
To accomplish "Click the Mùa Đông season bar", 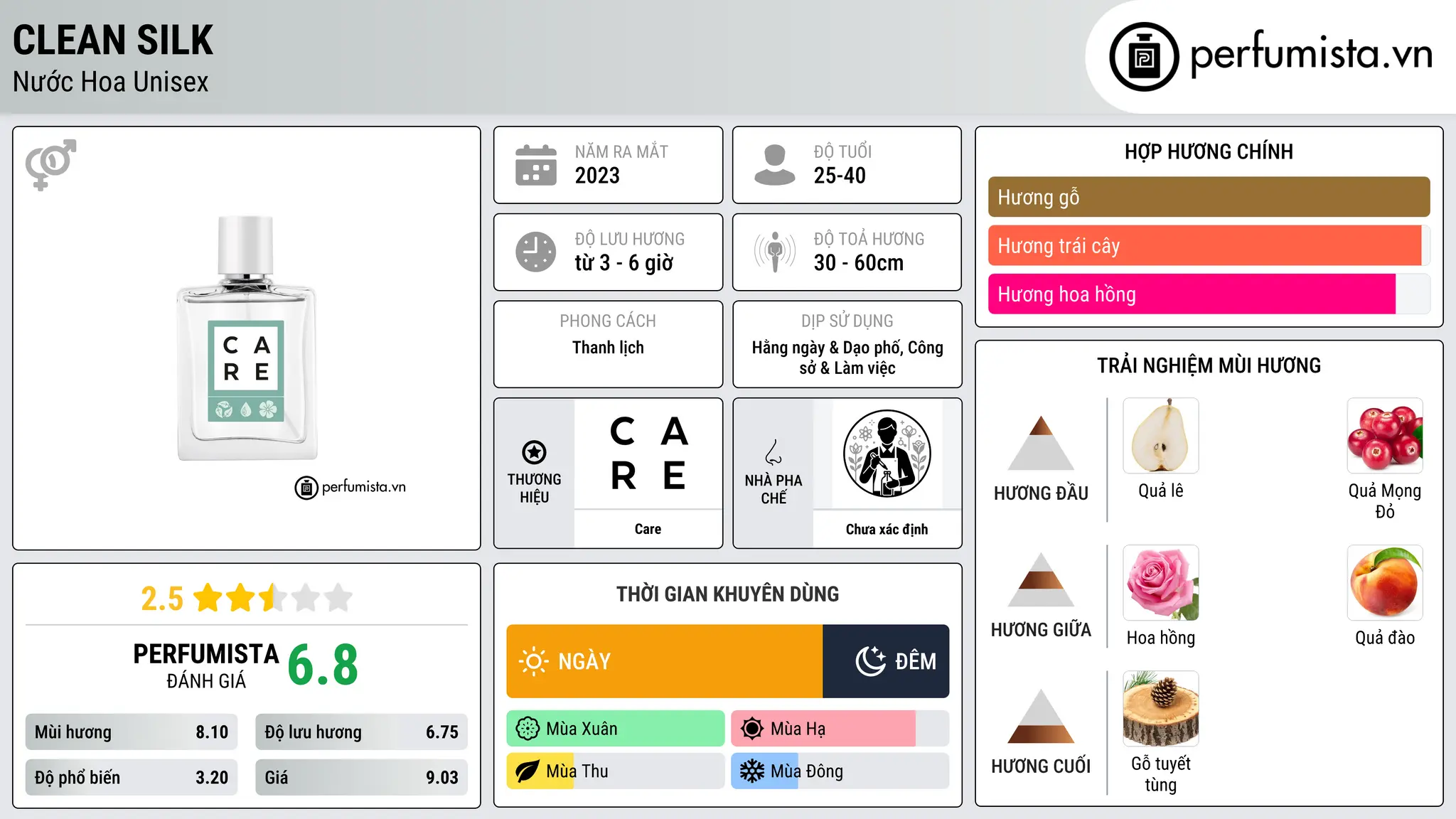I will coord(840,771).
